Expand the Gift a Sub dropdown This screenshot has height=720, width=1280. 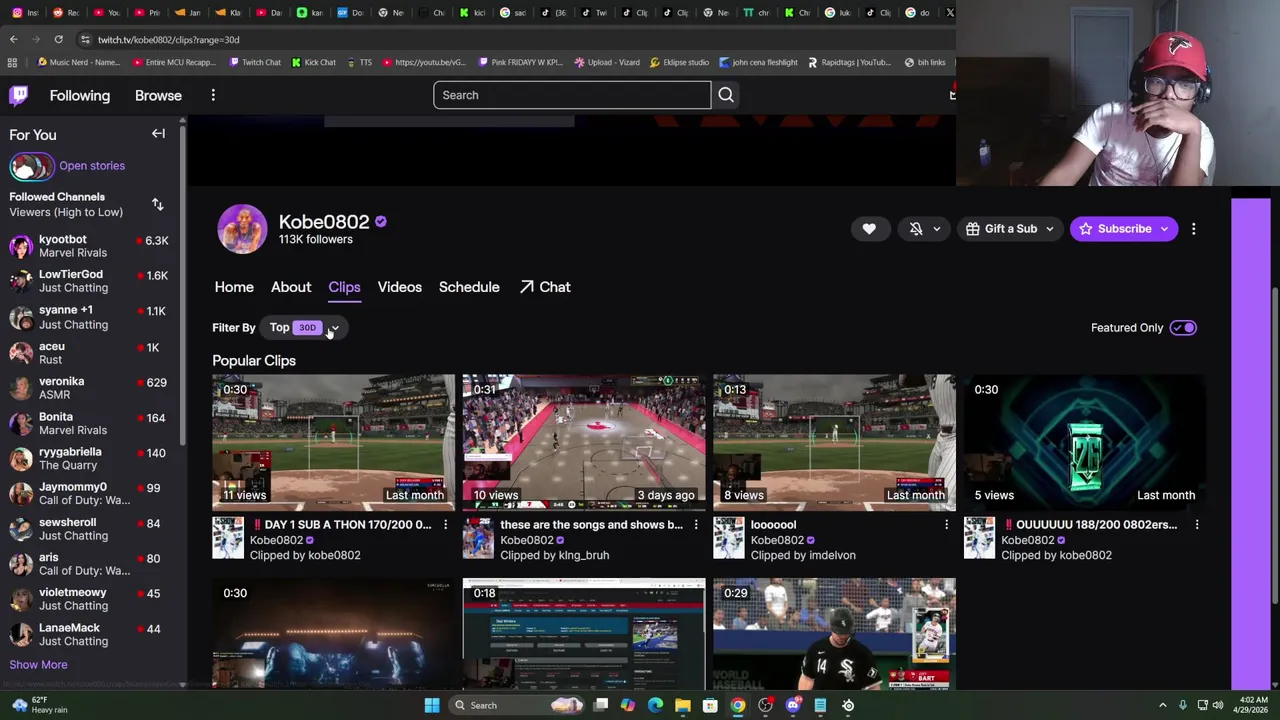tap(1049, 229)
